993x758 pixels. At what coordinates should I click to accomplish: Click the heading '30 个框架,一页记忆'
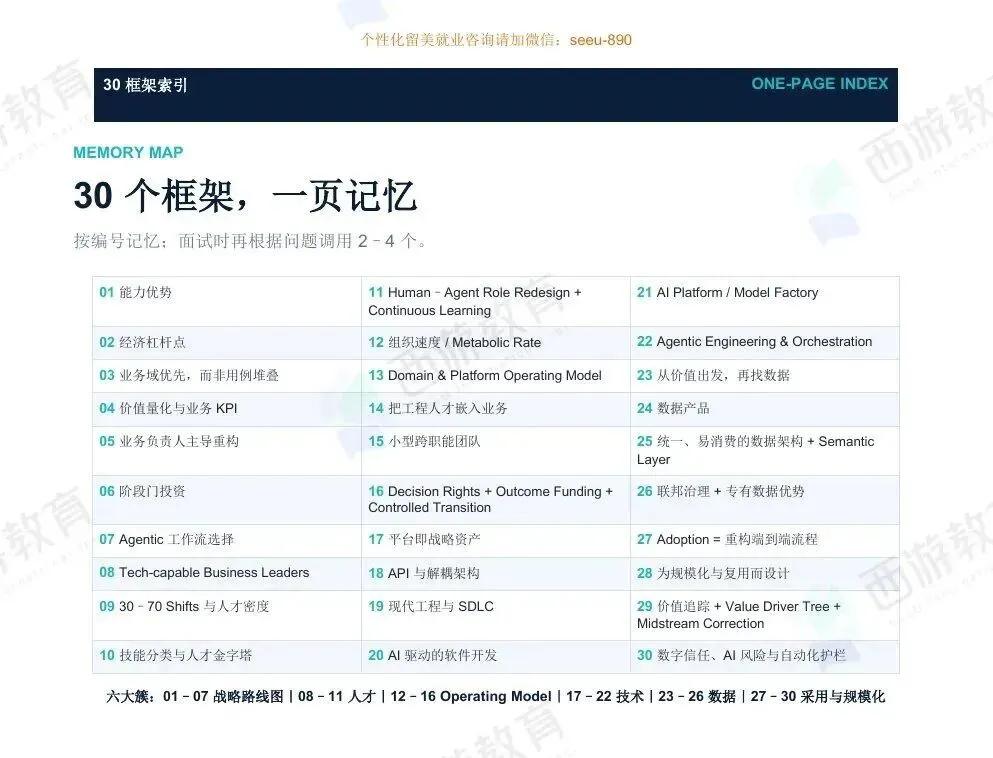coord(245,196)
